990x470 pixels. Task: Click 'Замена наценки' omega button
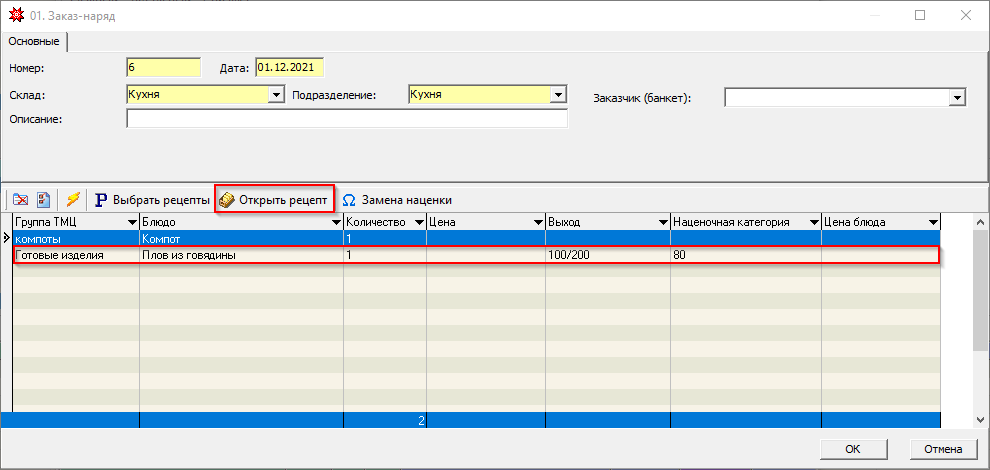[x=397, y=200]
